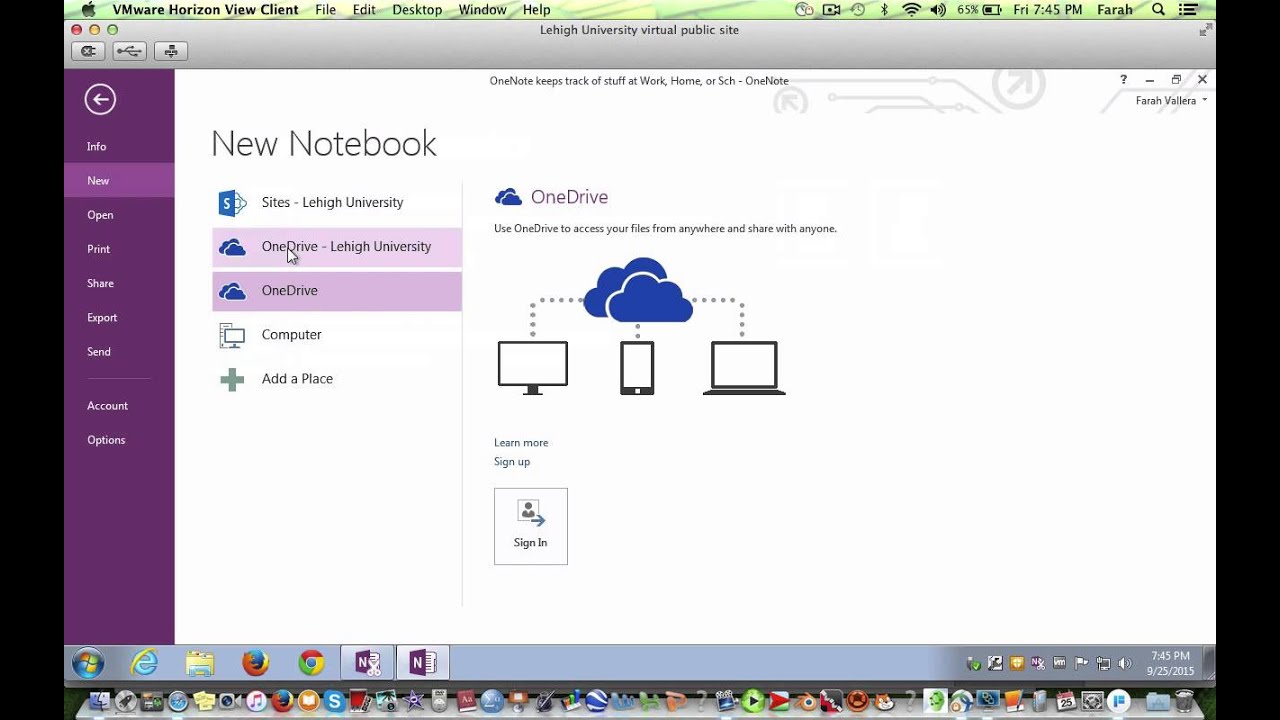Viewport: 1280px width, 720px height.
Task: Launch Internet Explorer from Windows taskbar
Action: [145, 663]
